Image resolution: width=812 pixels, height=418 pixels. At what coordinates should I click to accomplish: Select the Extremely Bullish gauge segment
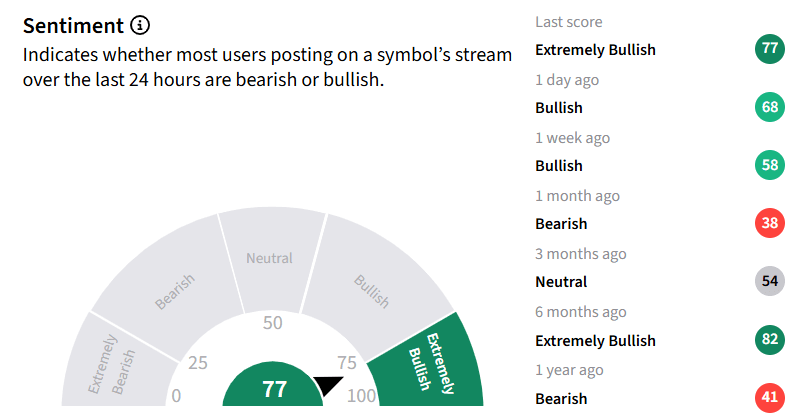[x=432, y=363]
